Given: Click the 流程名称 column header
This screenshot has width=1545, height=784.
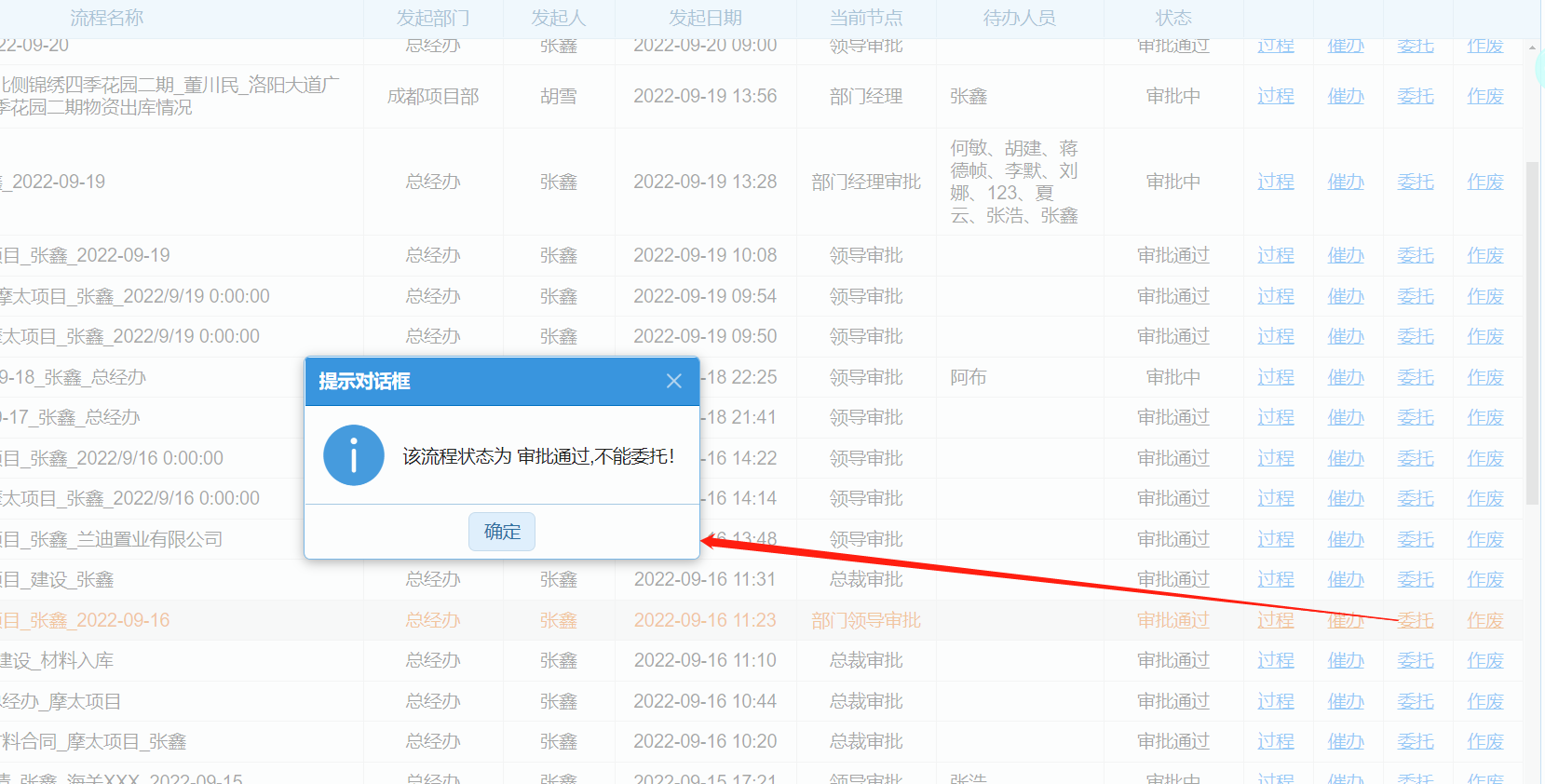Looking at the screenshot, I should [107, 18].
